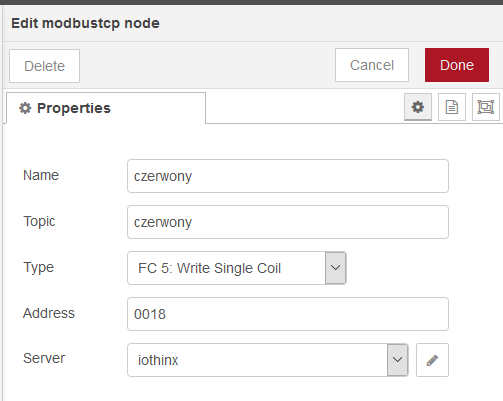The height and width of the screenshot is (401, 503).
Task: Expand the Type dropdown arrow
Action: pos(335,268)
